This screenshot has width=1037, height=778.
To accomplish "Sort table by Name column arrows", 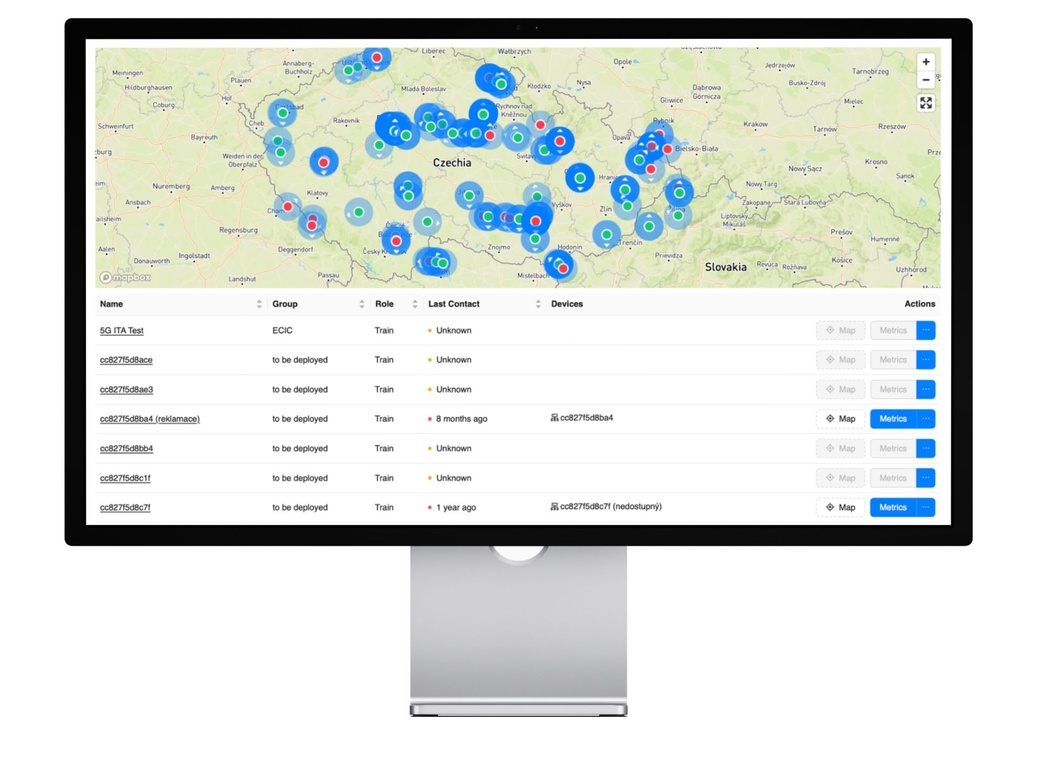I will tap(259, 304).
